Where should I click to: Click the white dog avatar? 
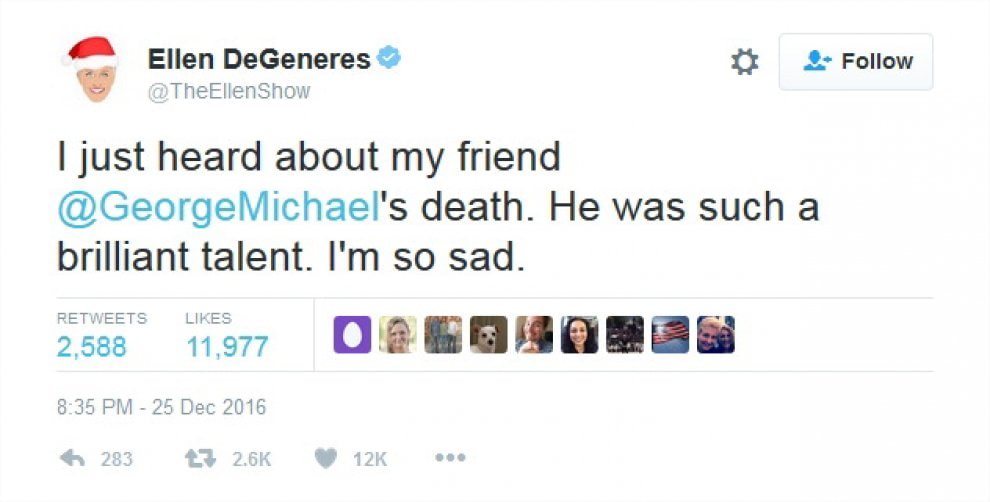(x=489, y=335)
